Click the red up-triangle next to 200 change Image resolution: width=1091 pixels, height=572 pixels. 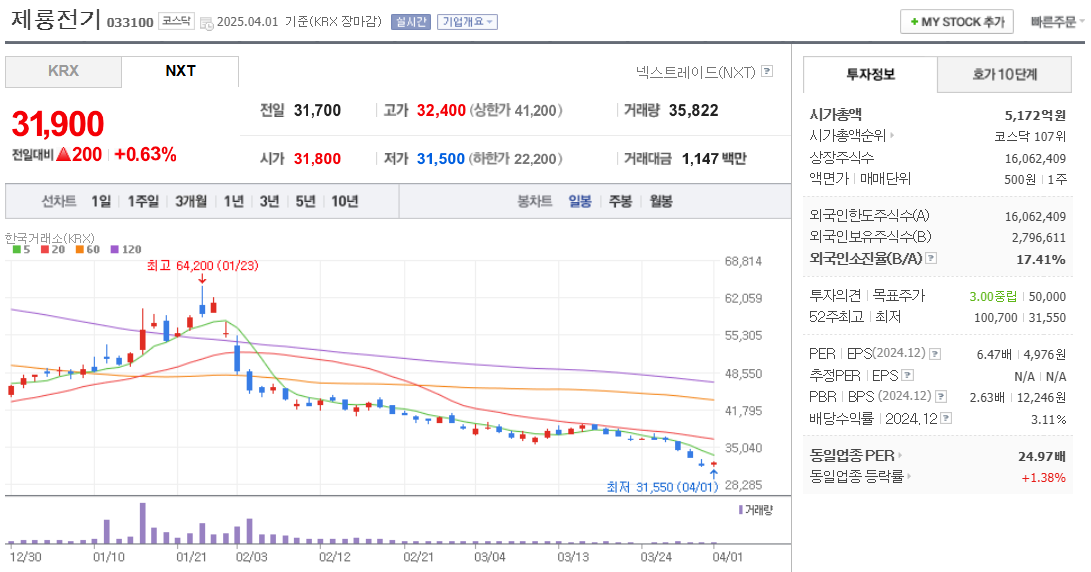pyautogui.click(x=63, y=154)
